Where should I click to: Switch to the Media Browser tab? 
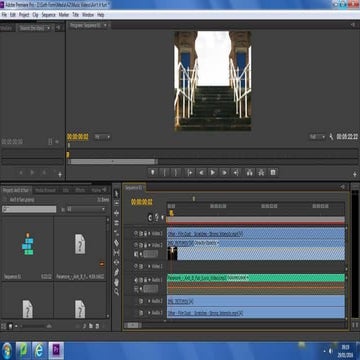pyautogui.click(x=45, y=190)
